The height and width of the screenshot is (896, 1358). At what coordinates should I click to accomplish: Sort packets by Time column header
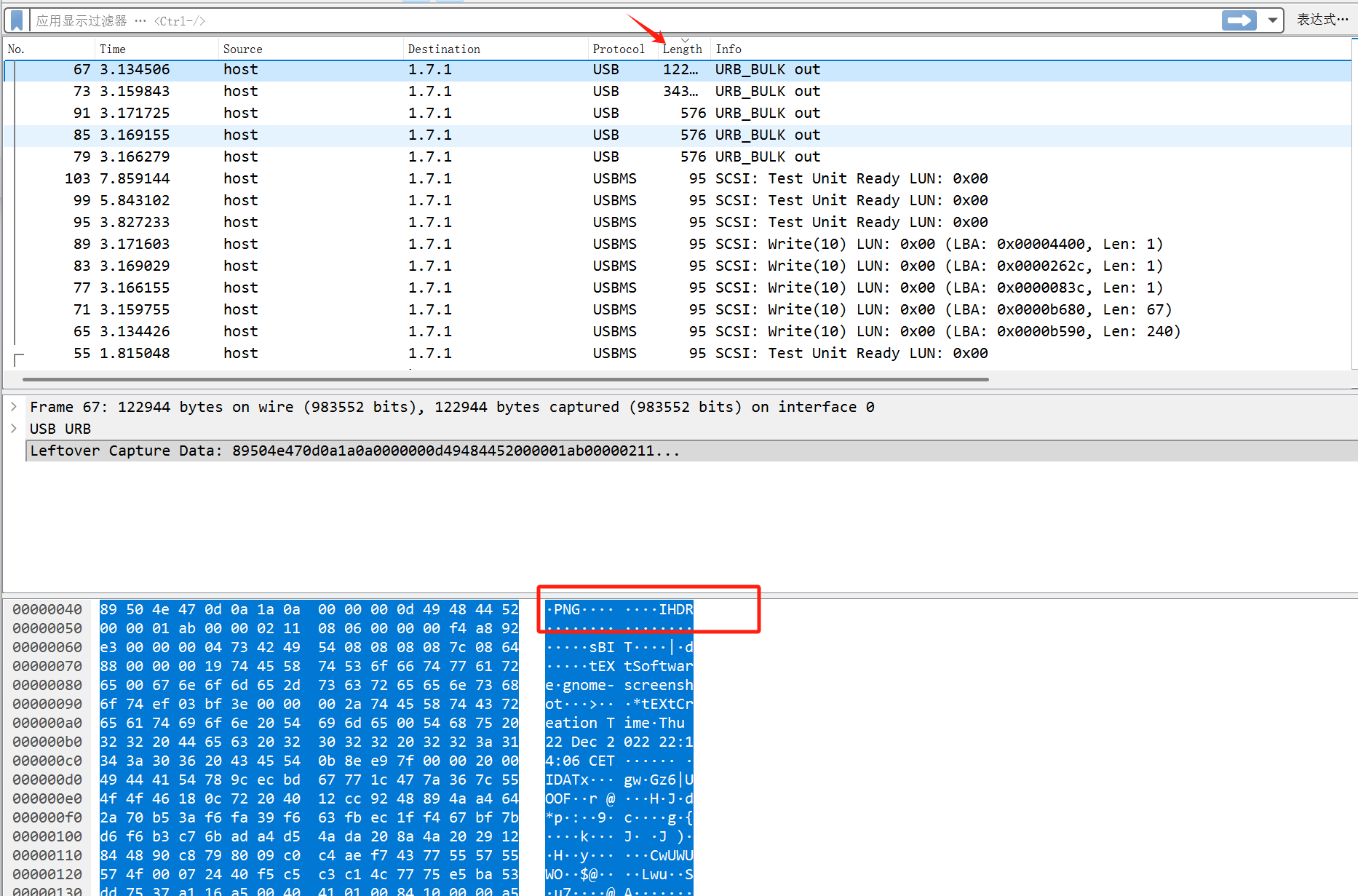click(156, 49)
